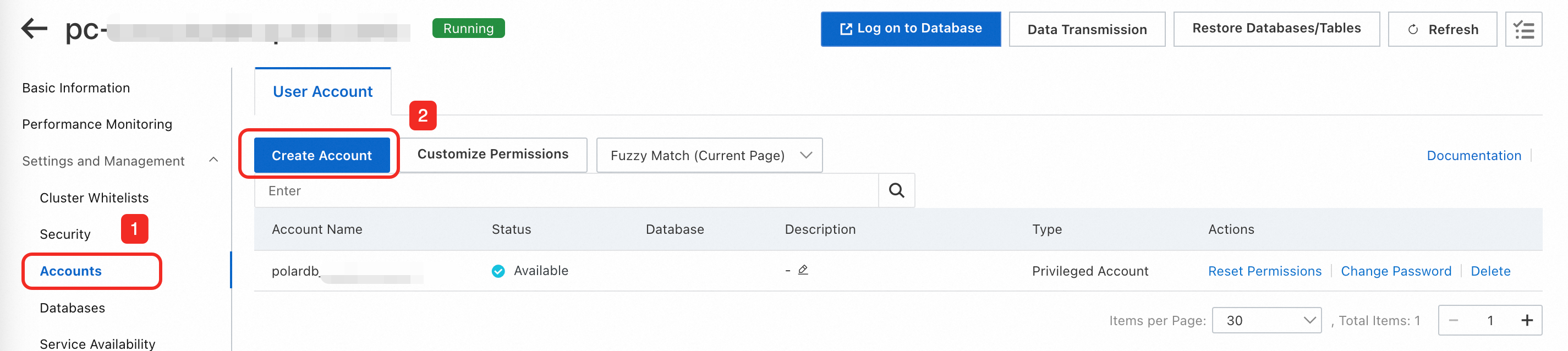Collapse Settings and Management section
1568x351 pixels.
click(x=213, y=160)
